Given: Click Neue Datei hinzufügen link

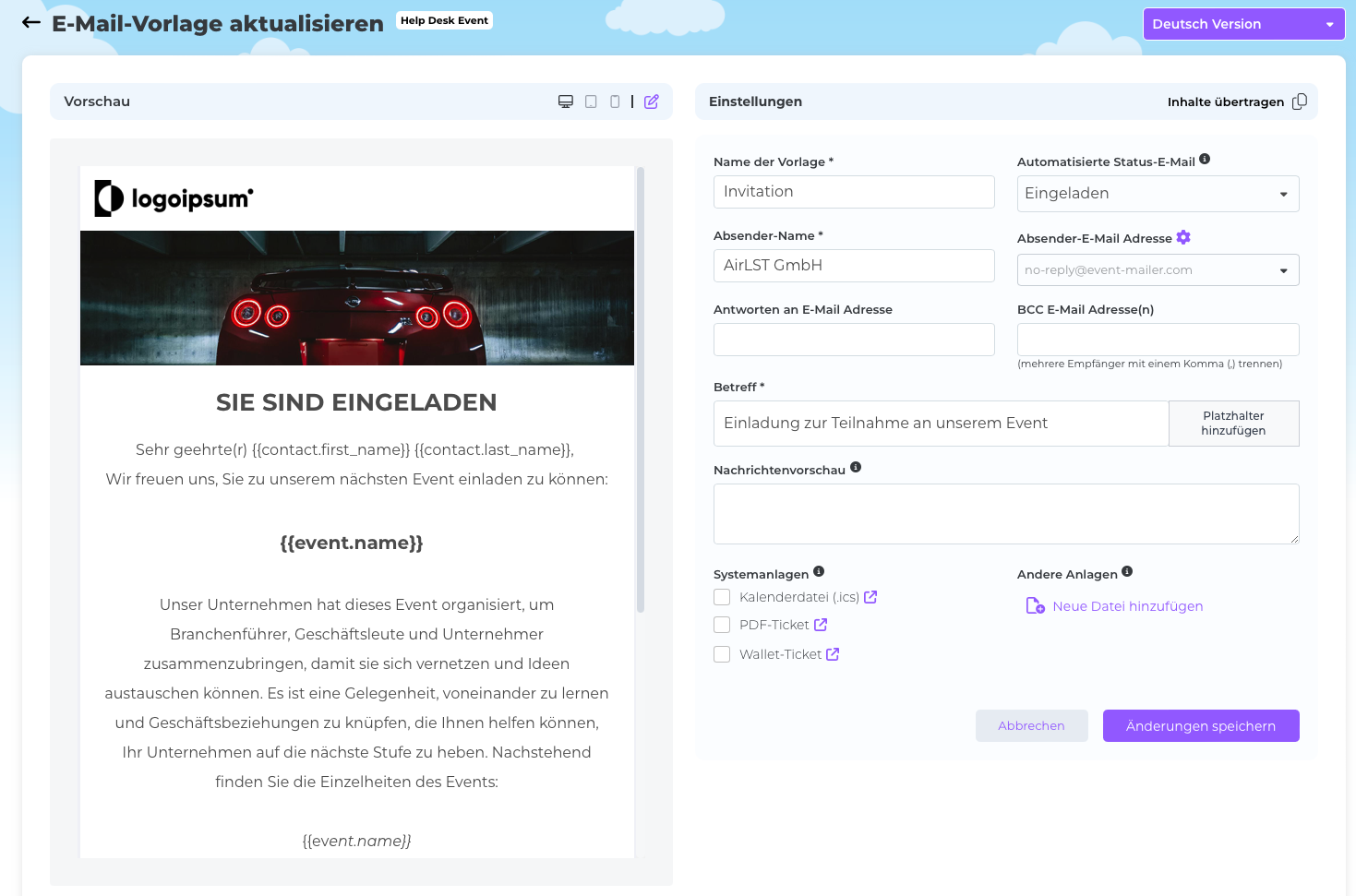Looking at the screenshot, I should [x=1127, y=606].
